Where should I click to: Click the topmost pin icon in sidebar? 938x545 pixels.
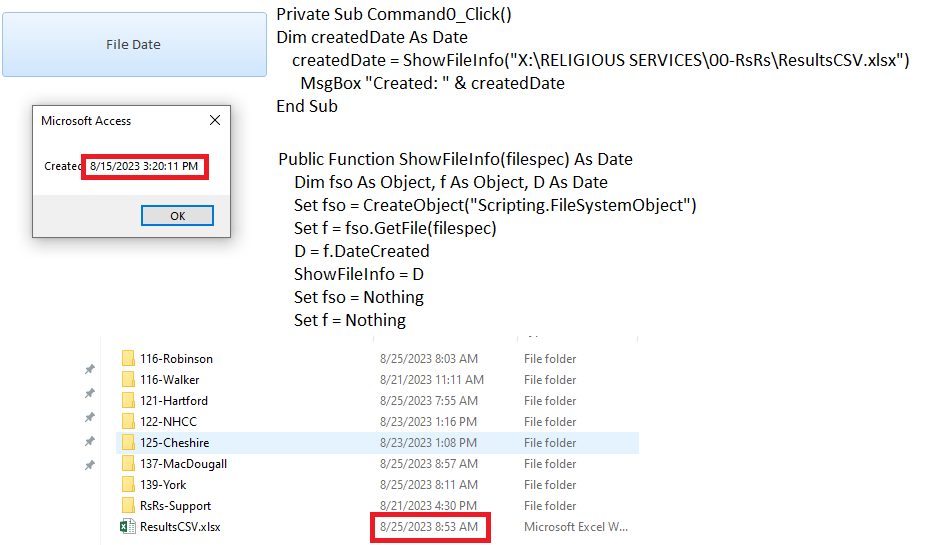90,369
